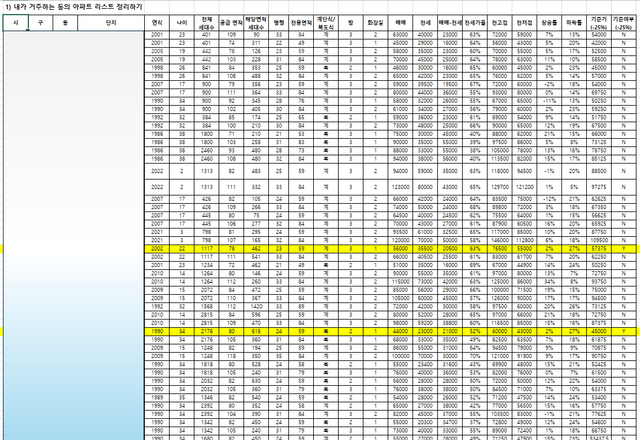640x440 pixels.
Task: Select the '구' header cell
Action: click(x=40, y=23)
